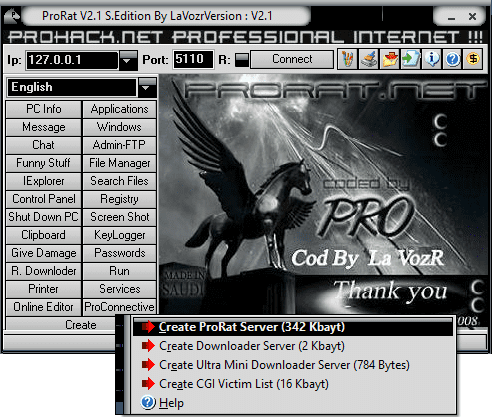Click into the Port field showing 5110
The height and width of the screenshot is (417, 492).
click(x=193, y=60)
